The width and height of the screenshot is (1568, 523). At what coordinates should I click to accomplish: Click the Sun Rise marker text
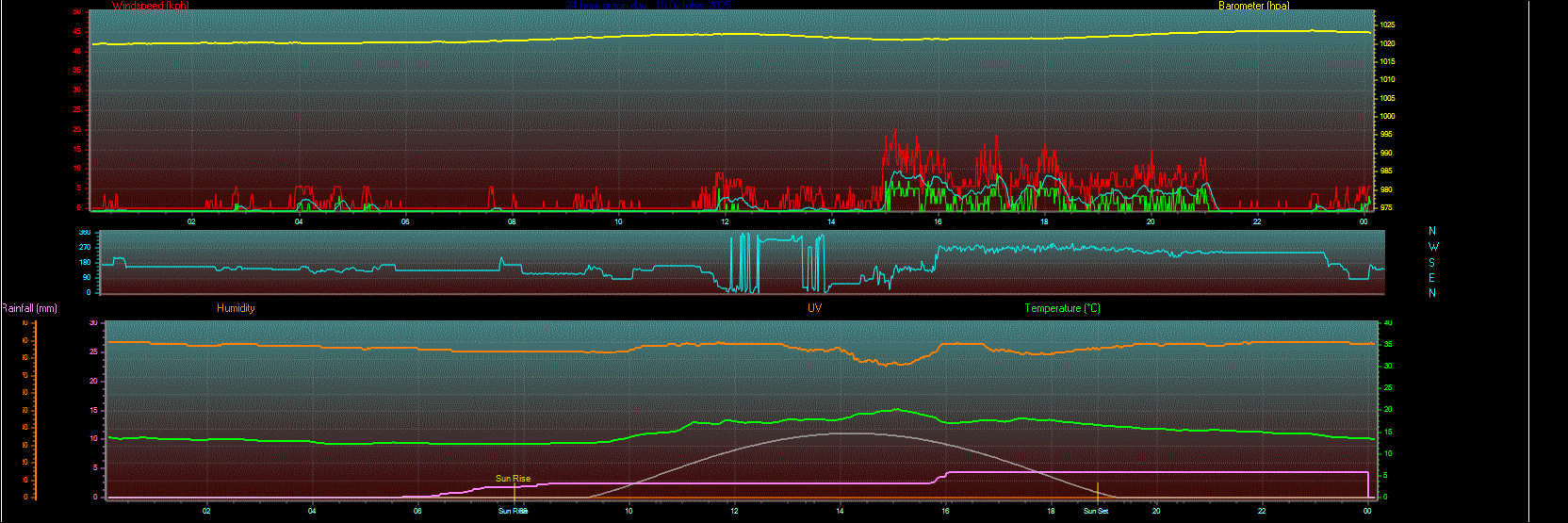(x=513, y=479)
